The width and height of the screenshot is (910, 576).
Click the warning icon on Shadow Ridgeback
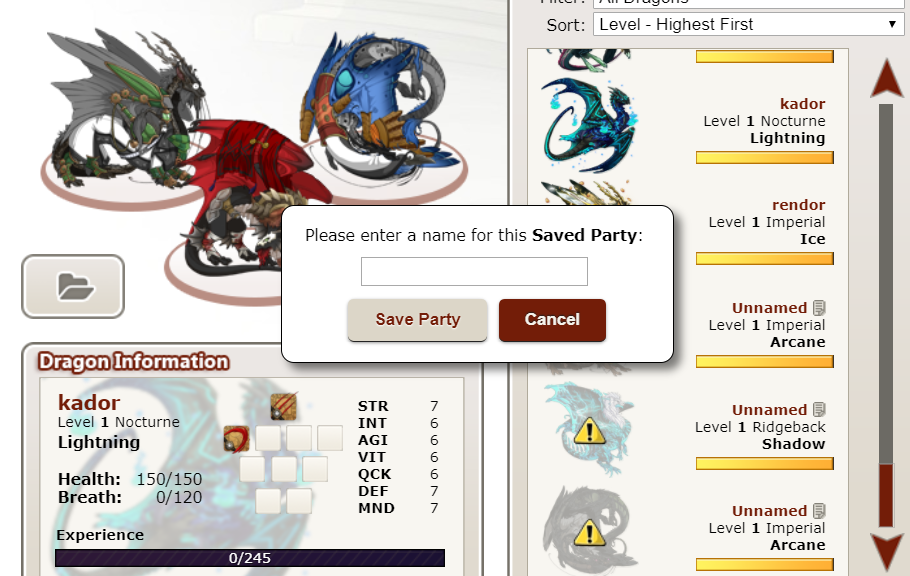(589, 432)
